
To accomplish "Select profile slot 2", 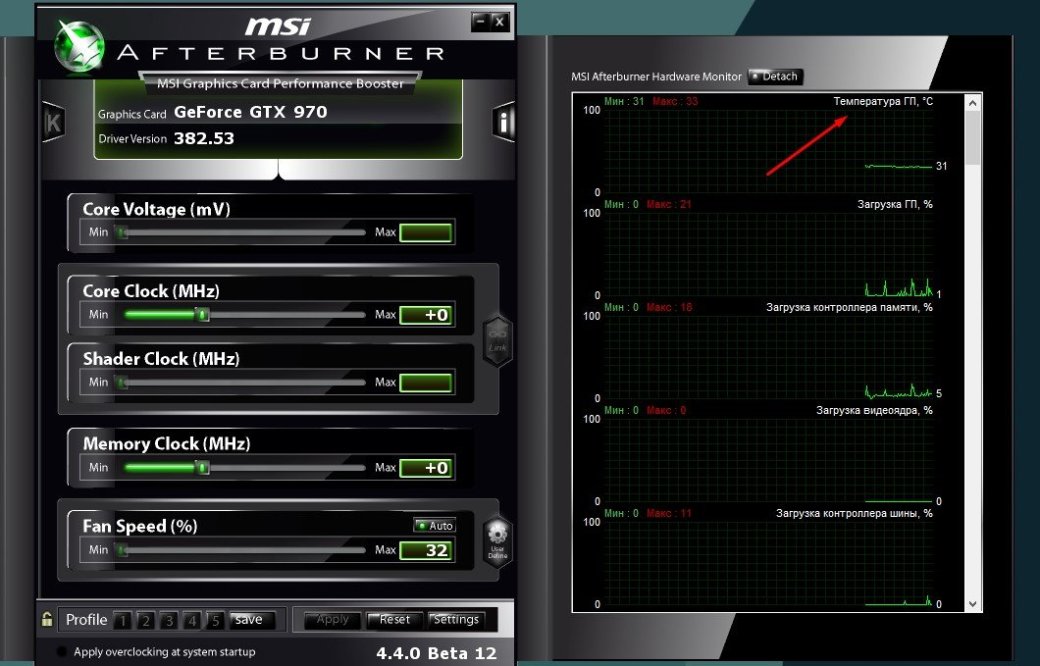I will 145,620.
